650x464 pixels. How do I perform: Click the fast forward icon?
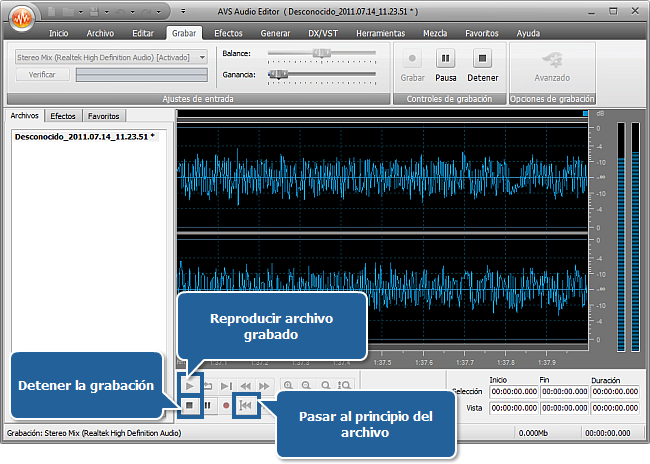point(264,385)
